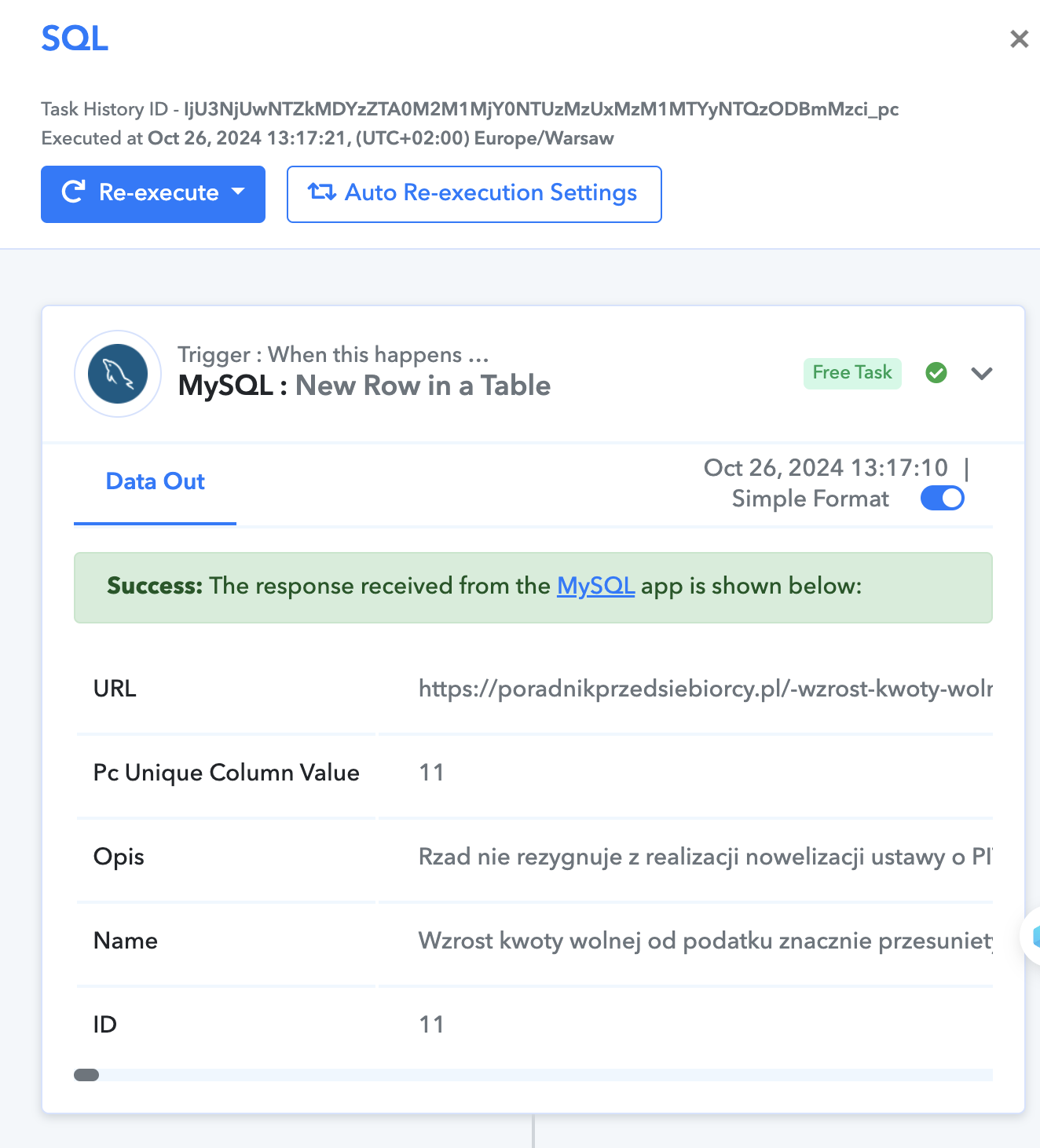This screenshot has height=1148, width=1040.
Task: Follow the MySQL link in the success message
Action: 595,586
